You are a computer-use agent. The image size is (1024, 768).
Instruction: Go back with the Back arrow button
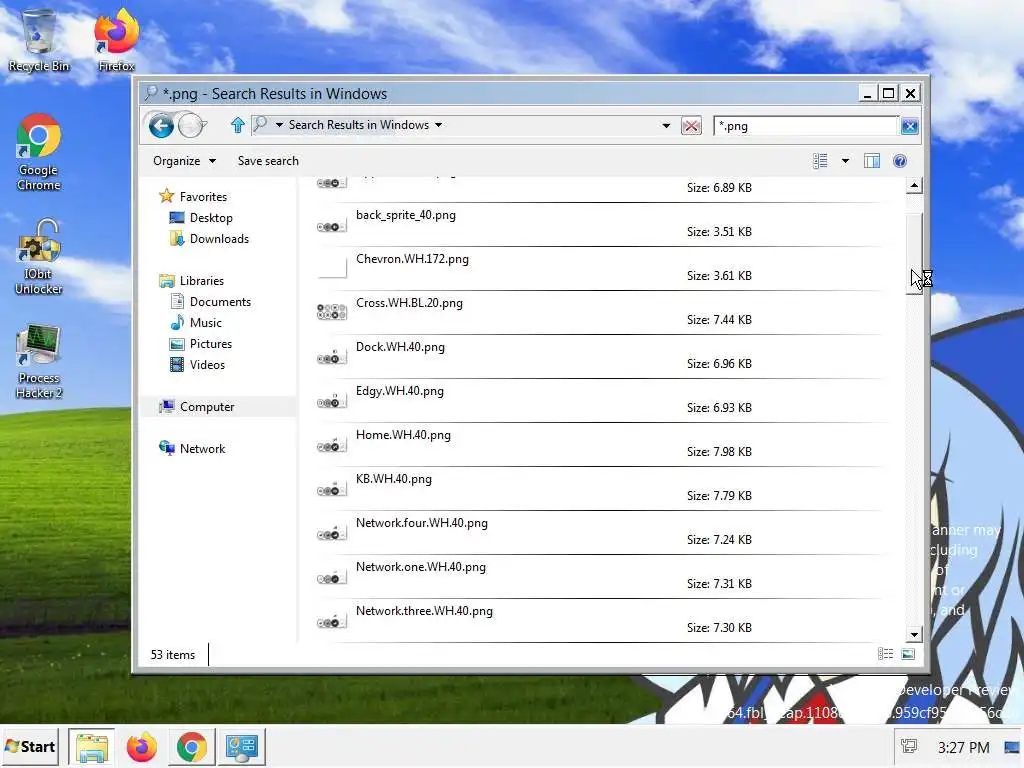click(161, 125)
